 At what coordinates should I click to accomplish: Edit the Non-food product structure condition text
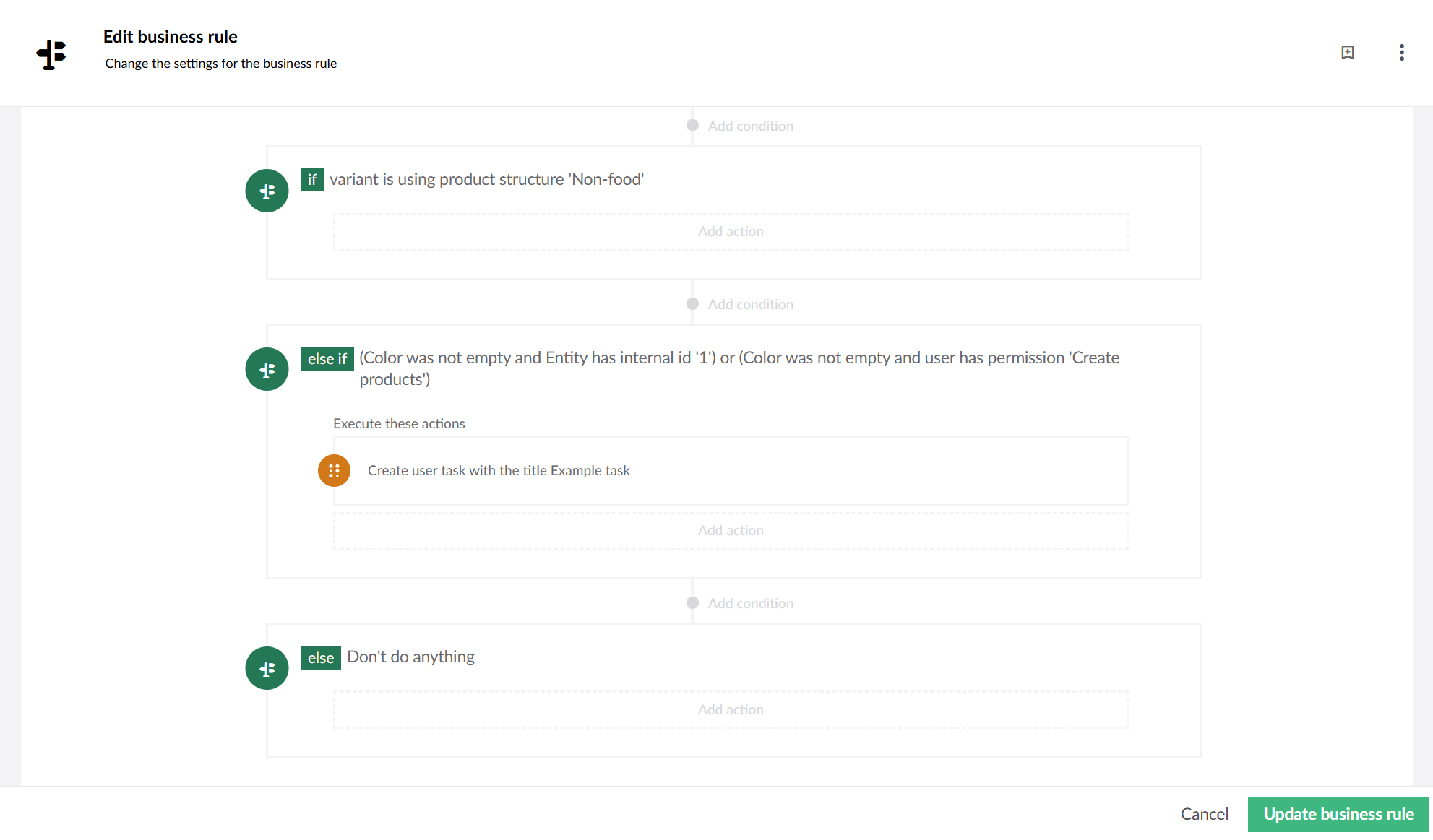(x=486, y=179)
